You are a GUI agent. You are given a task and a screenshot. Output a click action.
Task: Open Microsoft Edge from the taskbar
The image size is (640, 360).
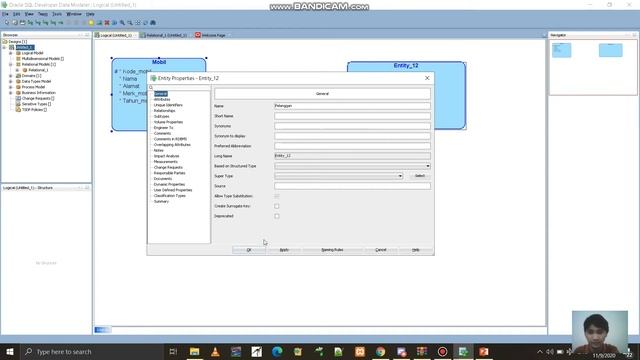277,351
